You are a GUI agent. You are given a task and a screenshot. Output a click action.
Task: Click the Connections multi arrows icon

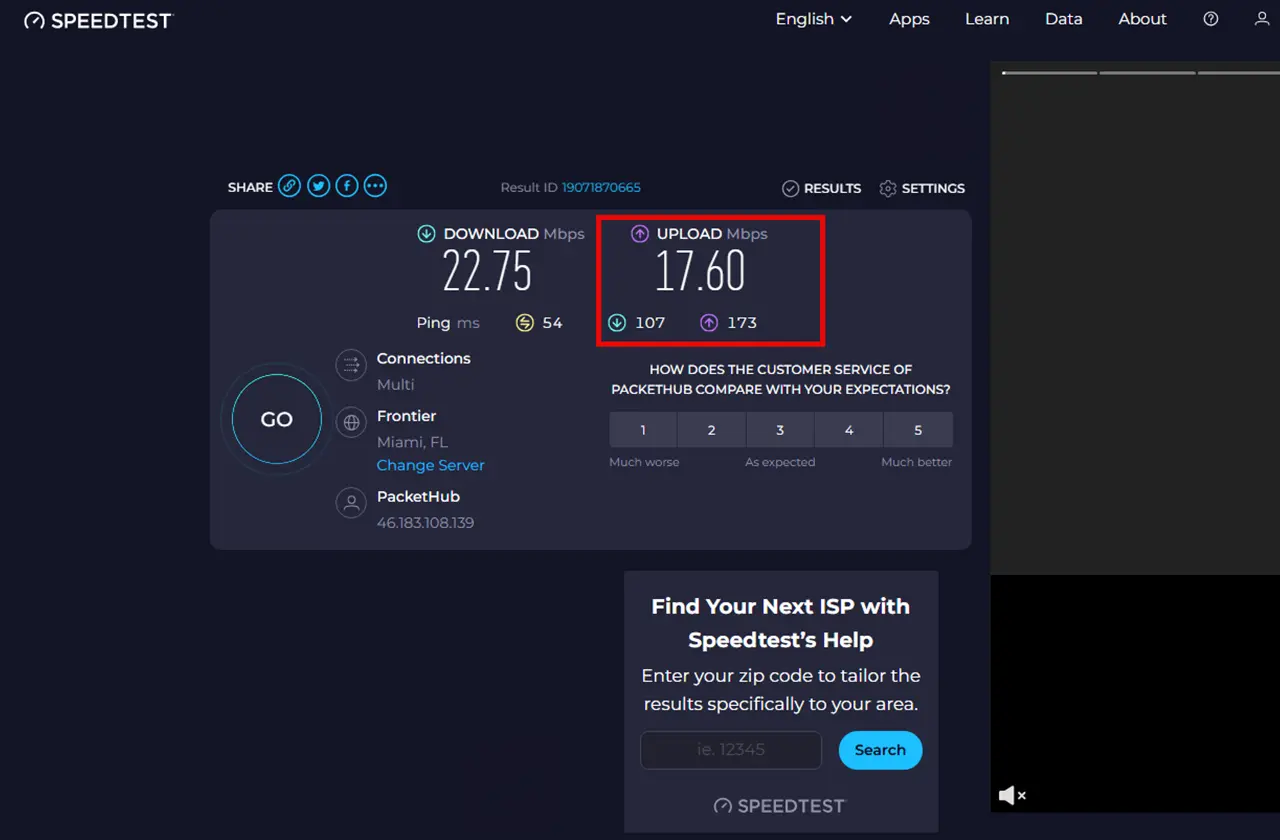click(x=351, y=365)
